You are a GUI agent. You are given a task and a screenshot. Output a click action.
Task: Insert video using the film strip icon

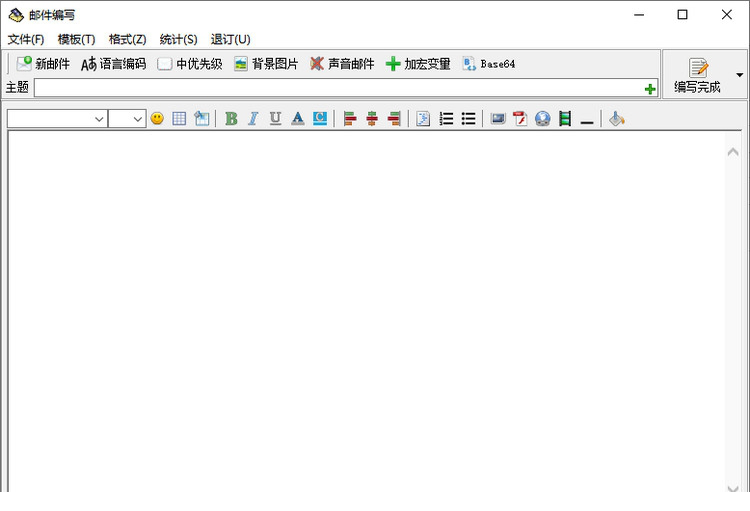click(565, 118)
